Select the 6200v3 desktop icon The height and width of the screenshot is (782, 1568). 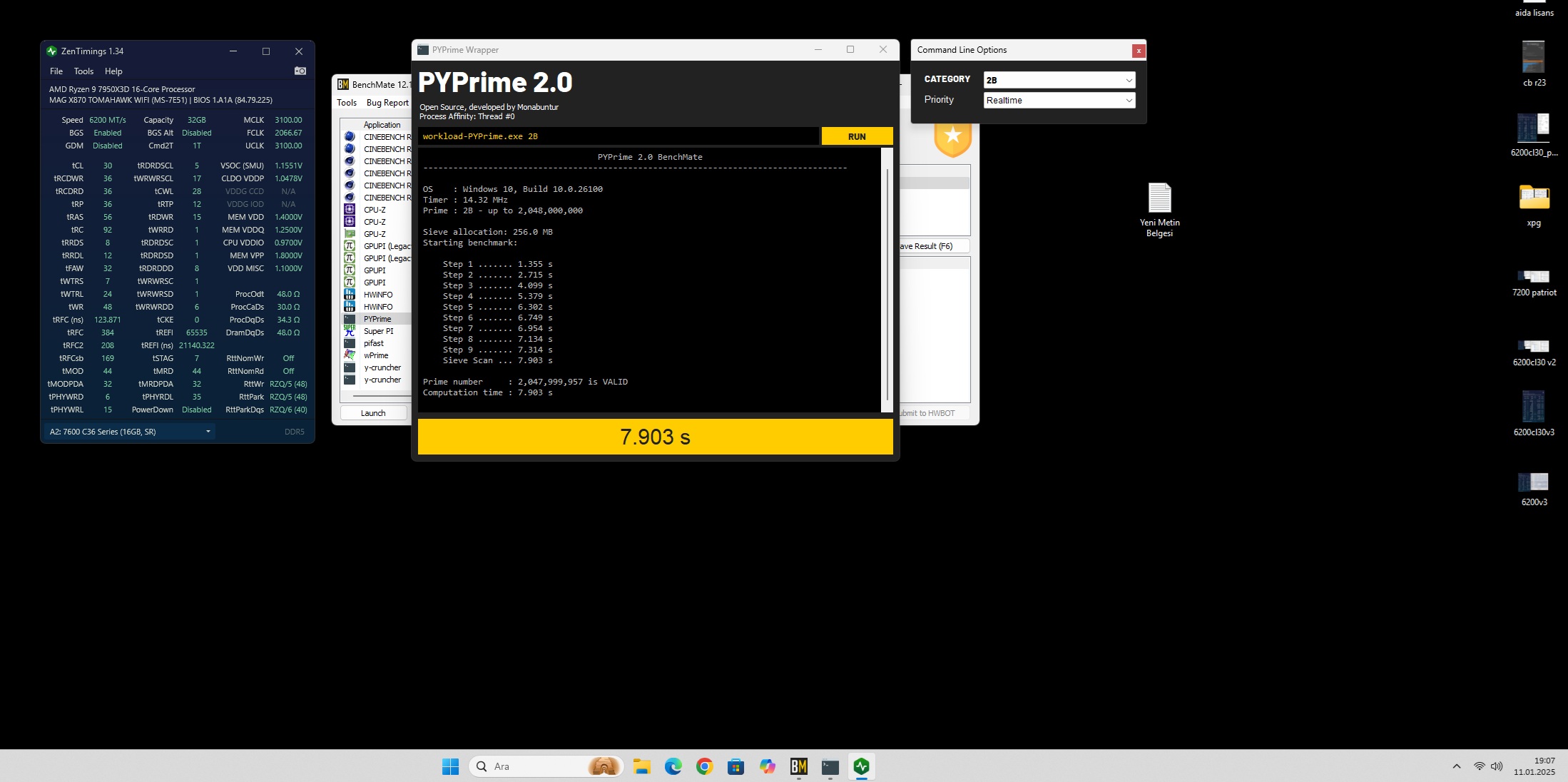1534,489
